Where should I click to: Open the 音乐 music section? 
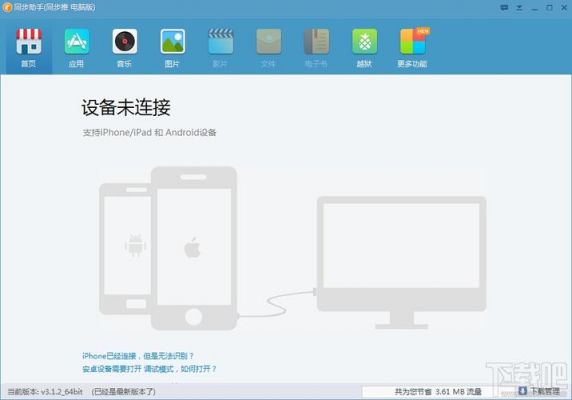point(124,47)
